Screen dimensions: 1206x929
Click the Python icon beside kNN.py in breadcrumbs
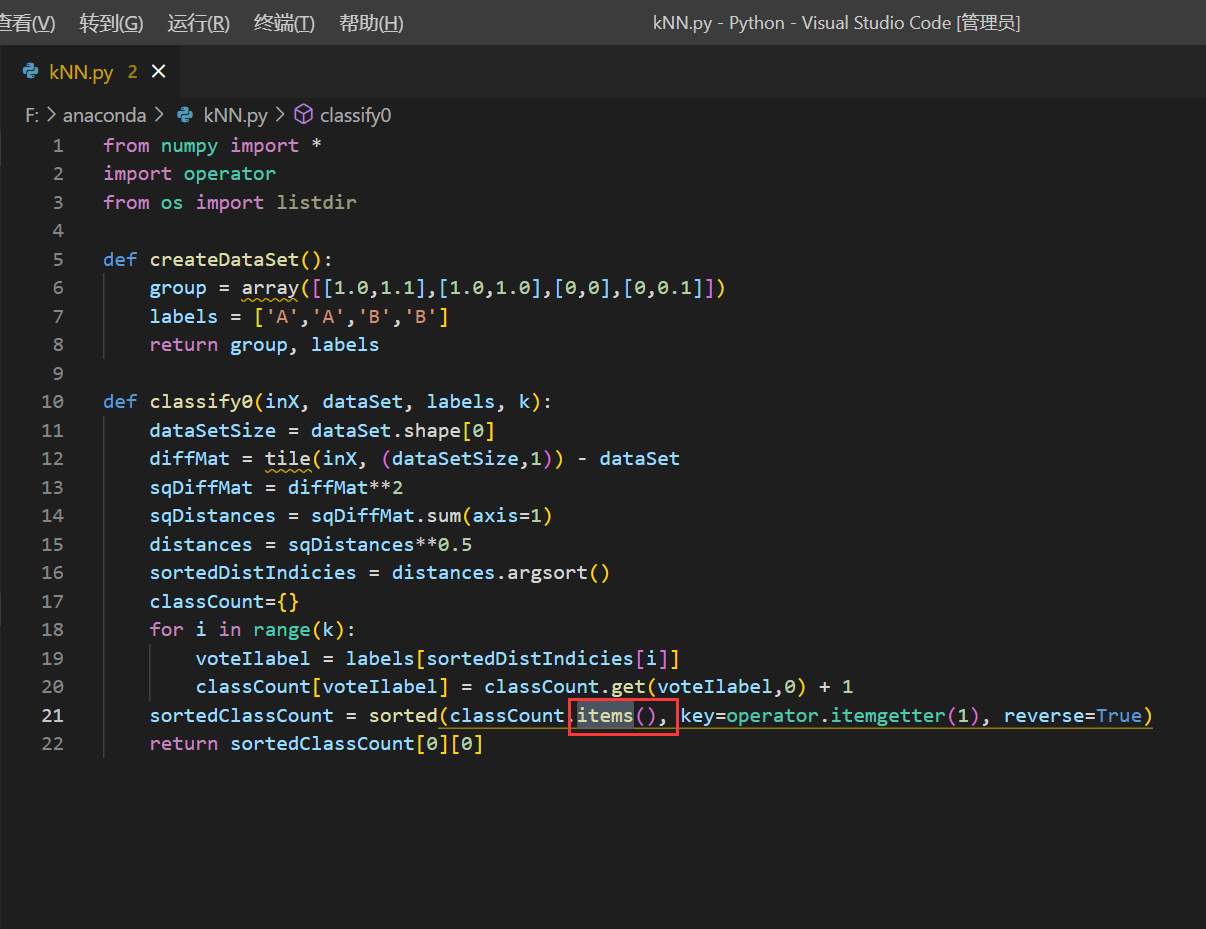tap(185, 115)
